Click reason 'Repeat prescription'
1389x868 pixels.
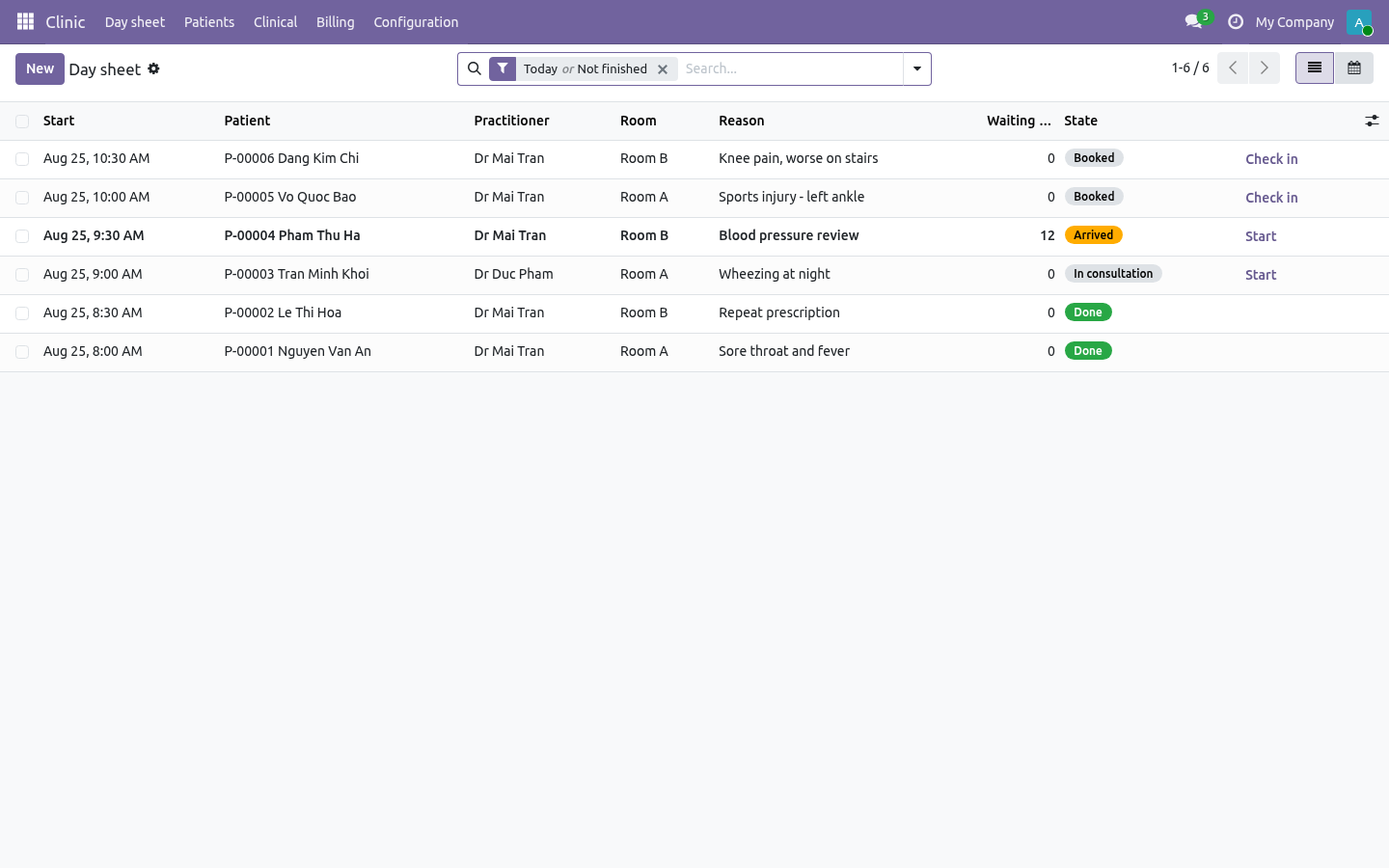point(778,312)
